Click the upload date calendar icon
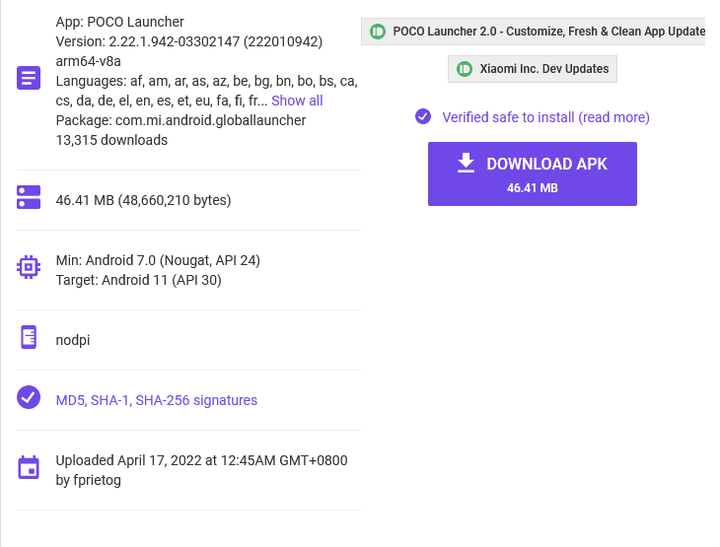This screenshot has height=547, width=720. pyautogui.click(x=28, y=468)
